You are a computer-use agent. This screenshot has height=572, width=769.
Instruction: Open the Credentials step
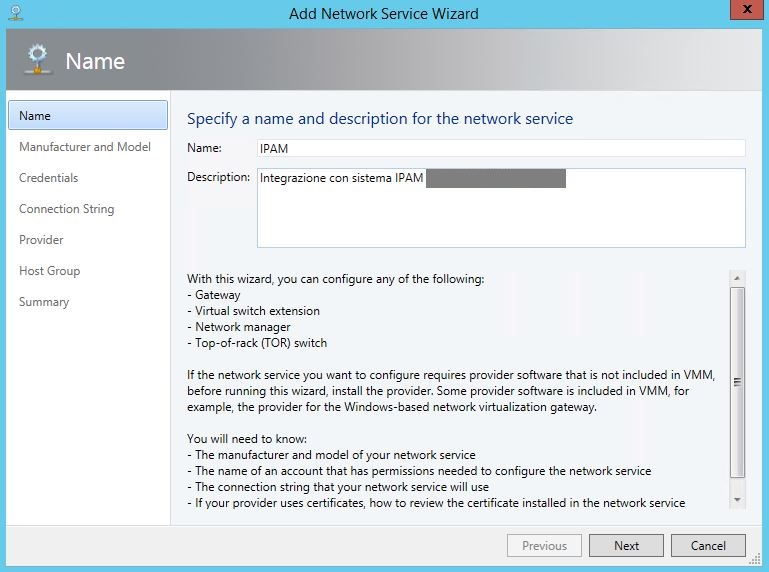pos(49,178)
